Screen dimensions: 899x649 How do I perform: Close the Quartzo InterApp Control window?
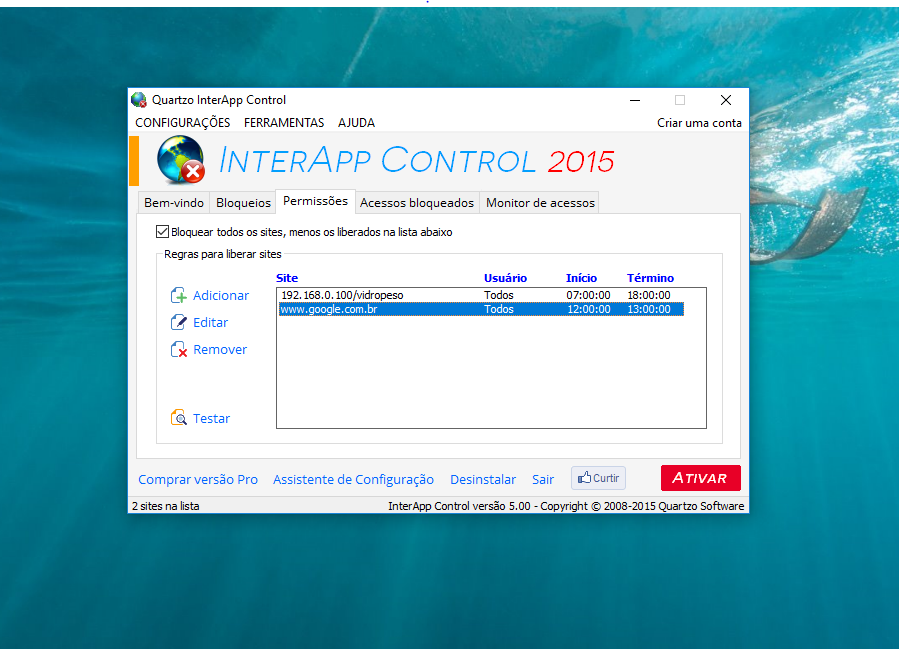(725, 100)
